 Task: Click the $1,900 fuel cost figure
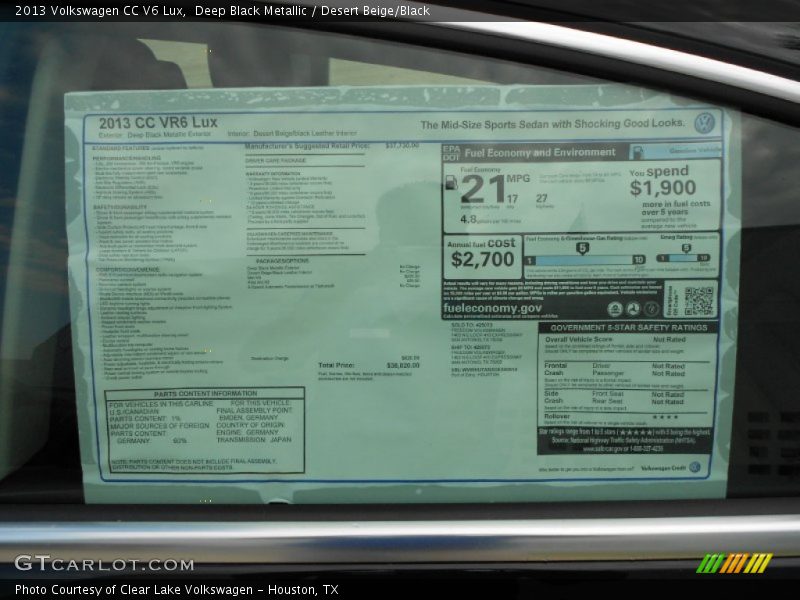pyautogui.click(x=662, y=188)
